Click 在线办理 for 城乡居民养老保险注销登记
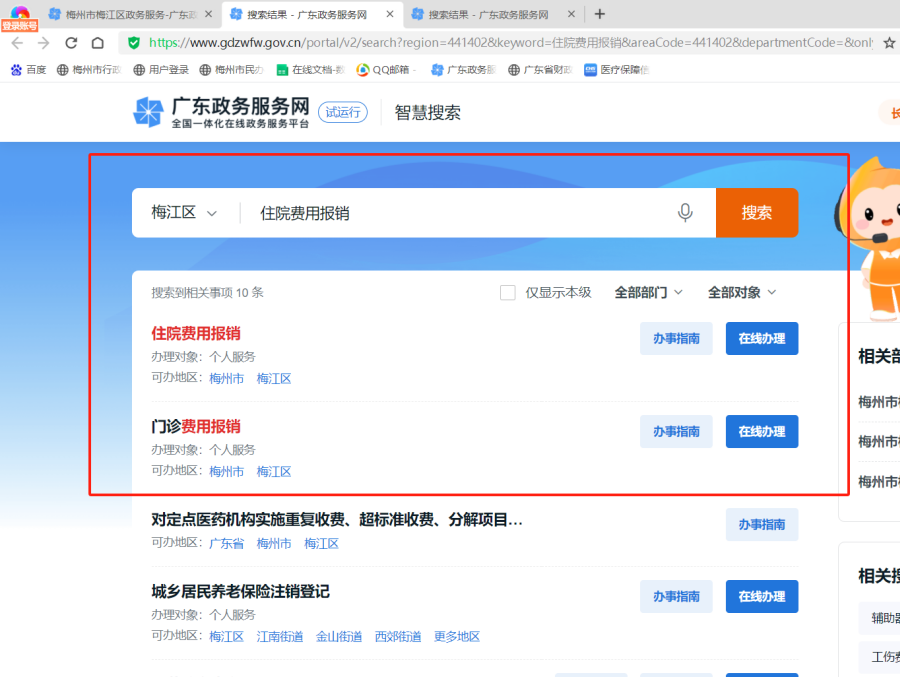The image size is (900, 677). tap(762, 597)
